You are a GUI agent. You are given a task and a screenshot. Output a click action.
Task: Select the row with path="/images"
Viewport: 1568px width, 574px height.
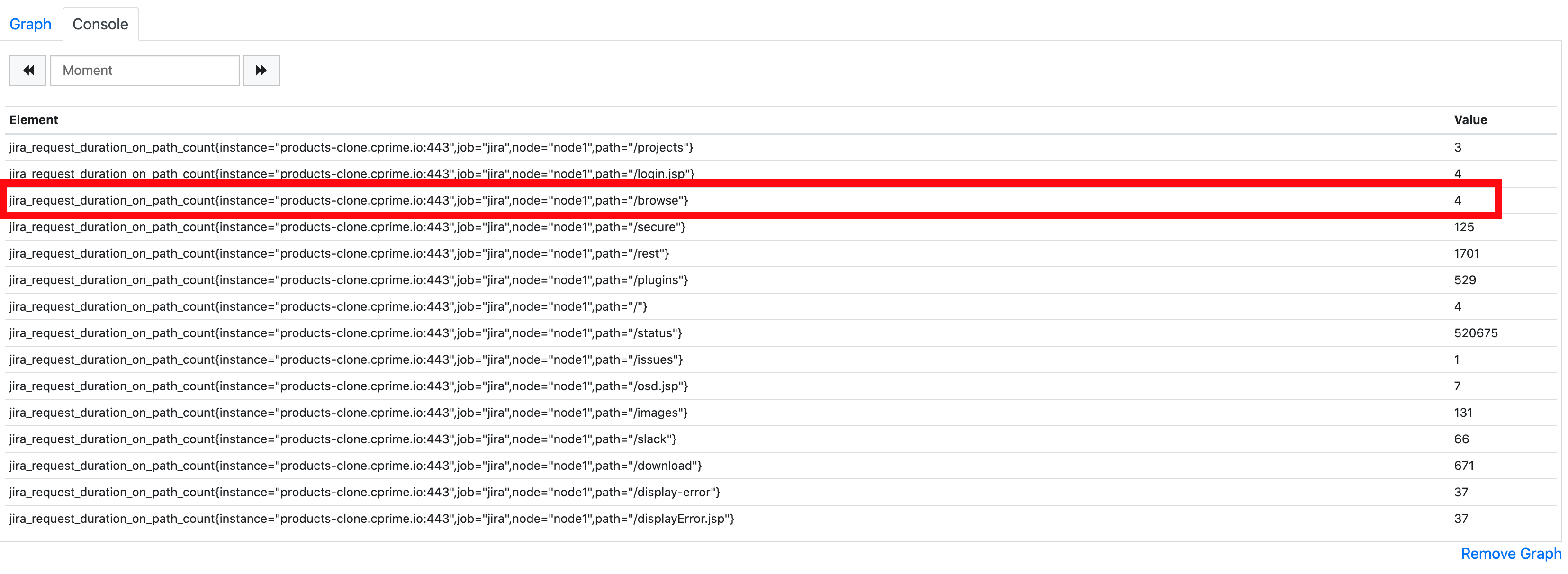[780, 413]
